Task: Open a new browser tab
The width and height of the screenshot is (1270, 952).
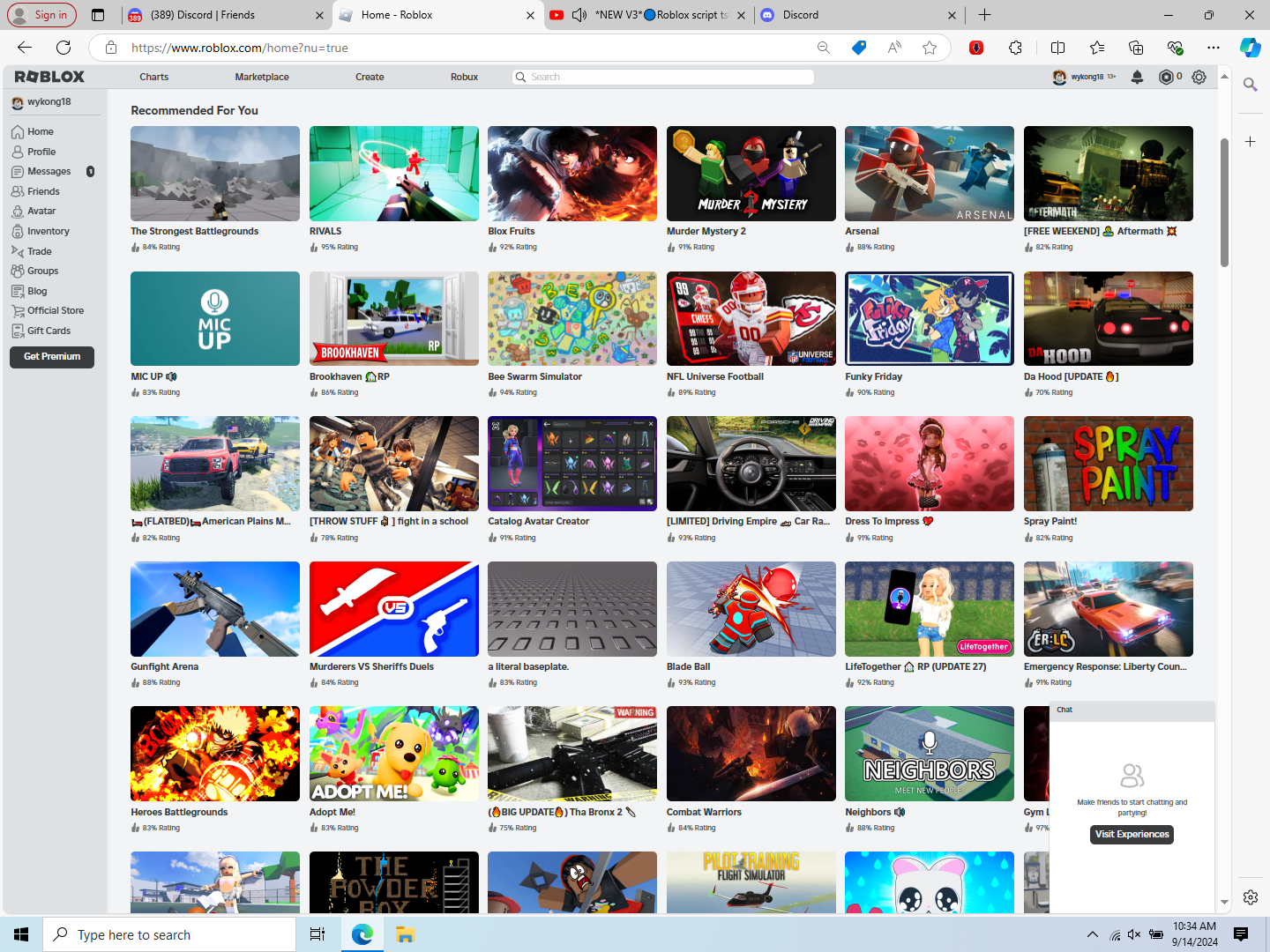Action: click(984, 15)
